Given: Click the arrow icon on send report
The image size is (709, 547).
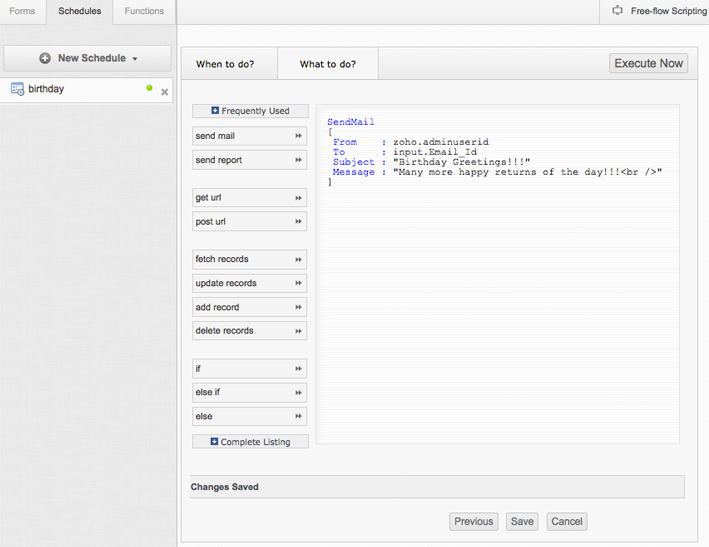Looking at the screenshot, I should pos(298,160).
